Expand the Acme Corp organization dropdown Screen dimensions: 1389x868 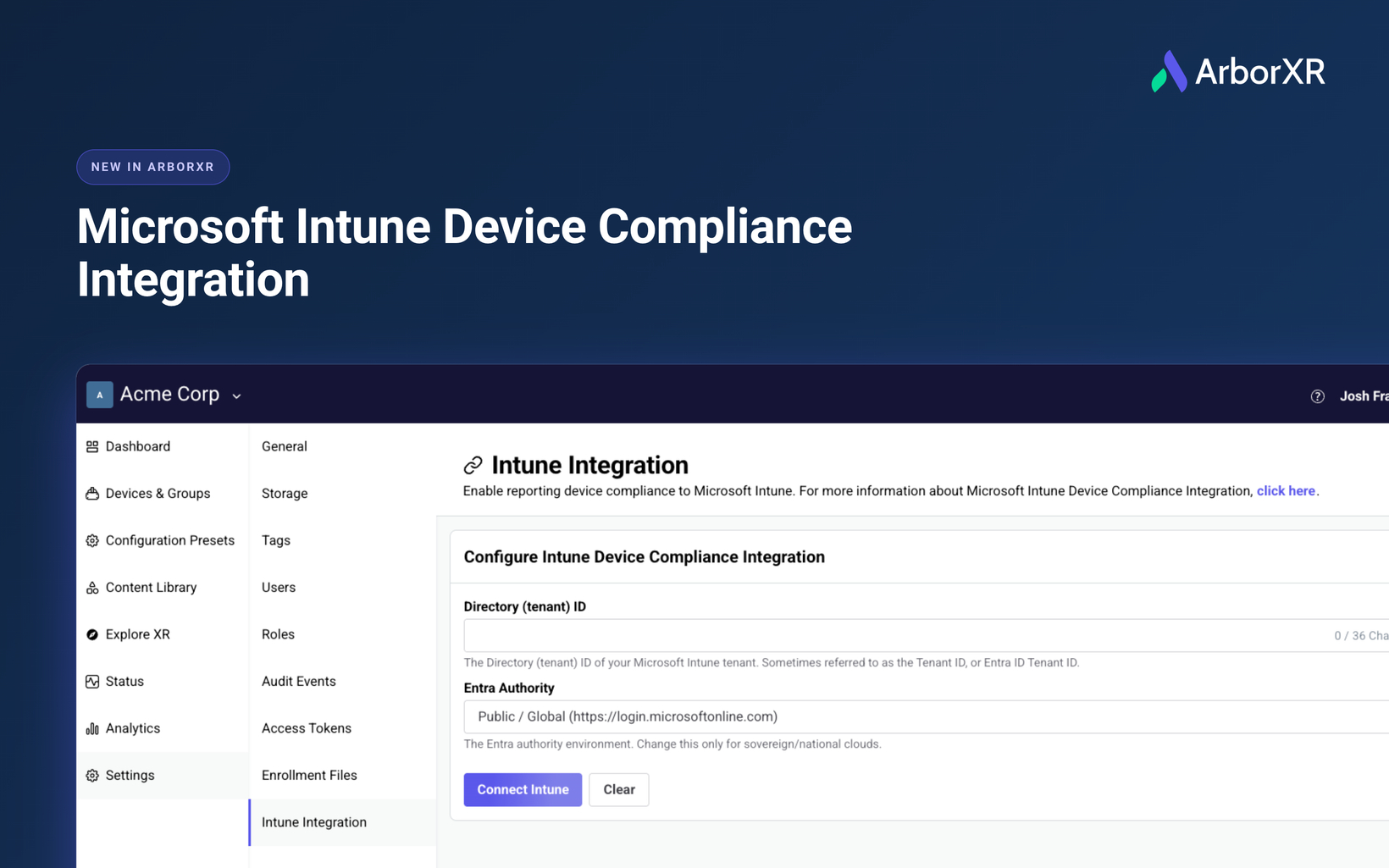tap(237, 395)
